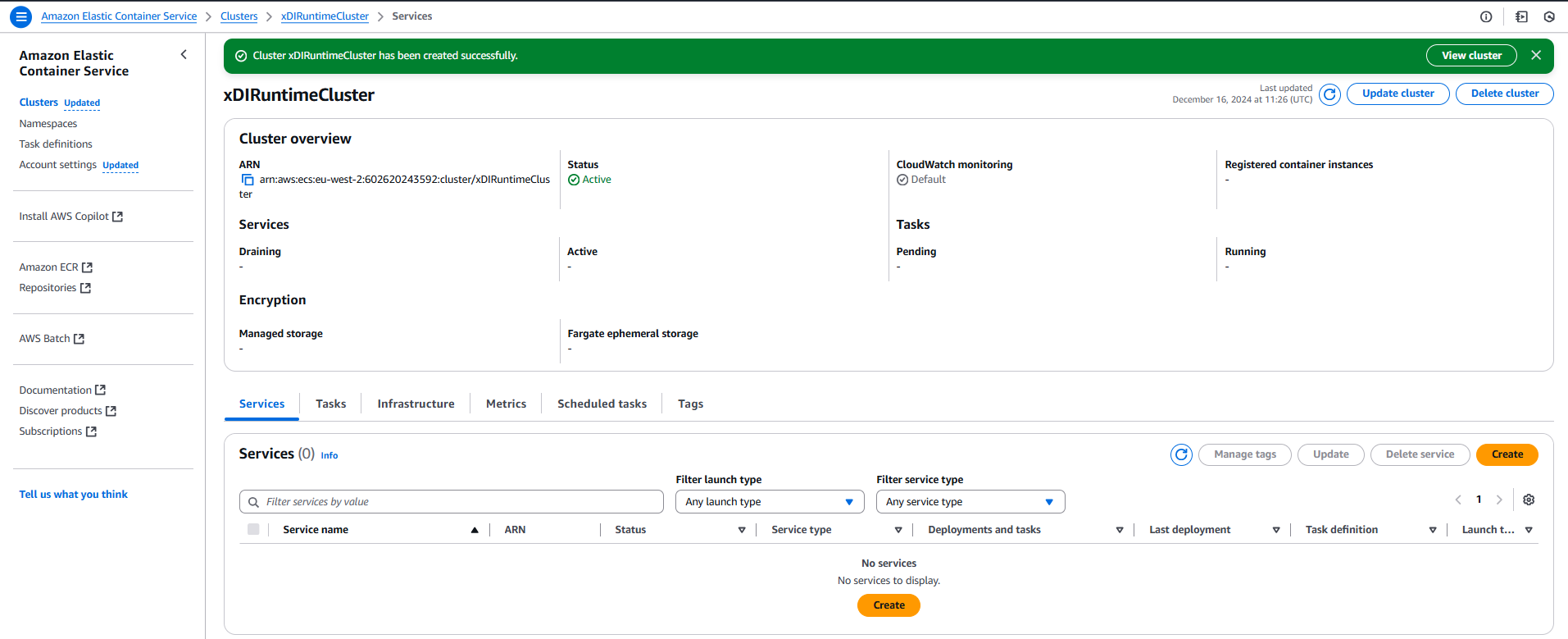Open the Tags tab

tap(690, 404)
